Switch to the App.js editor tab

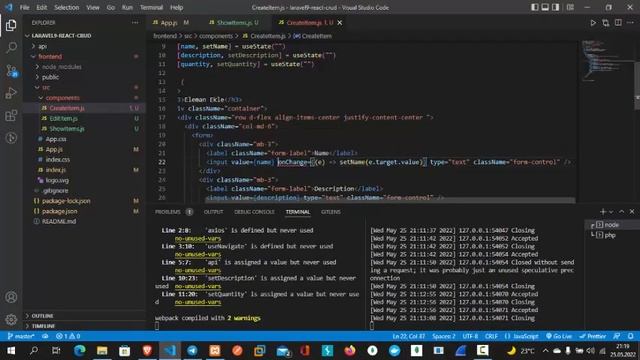(170, 23)
